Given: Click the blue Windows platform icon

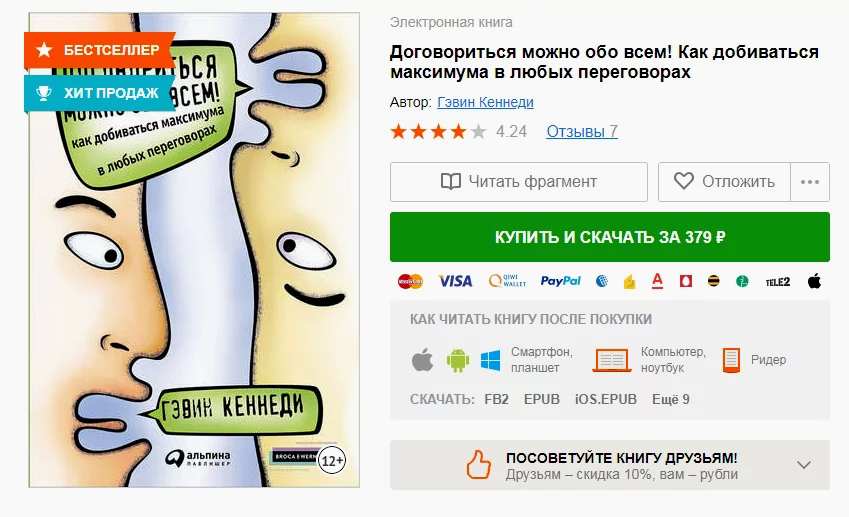Looking at the screenshot, I should [491, 360].
